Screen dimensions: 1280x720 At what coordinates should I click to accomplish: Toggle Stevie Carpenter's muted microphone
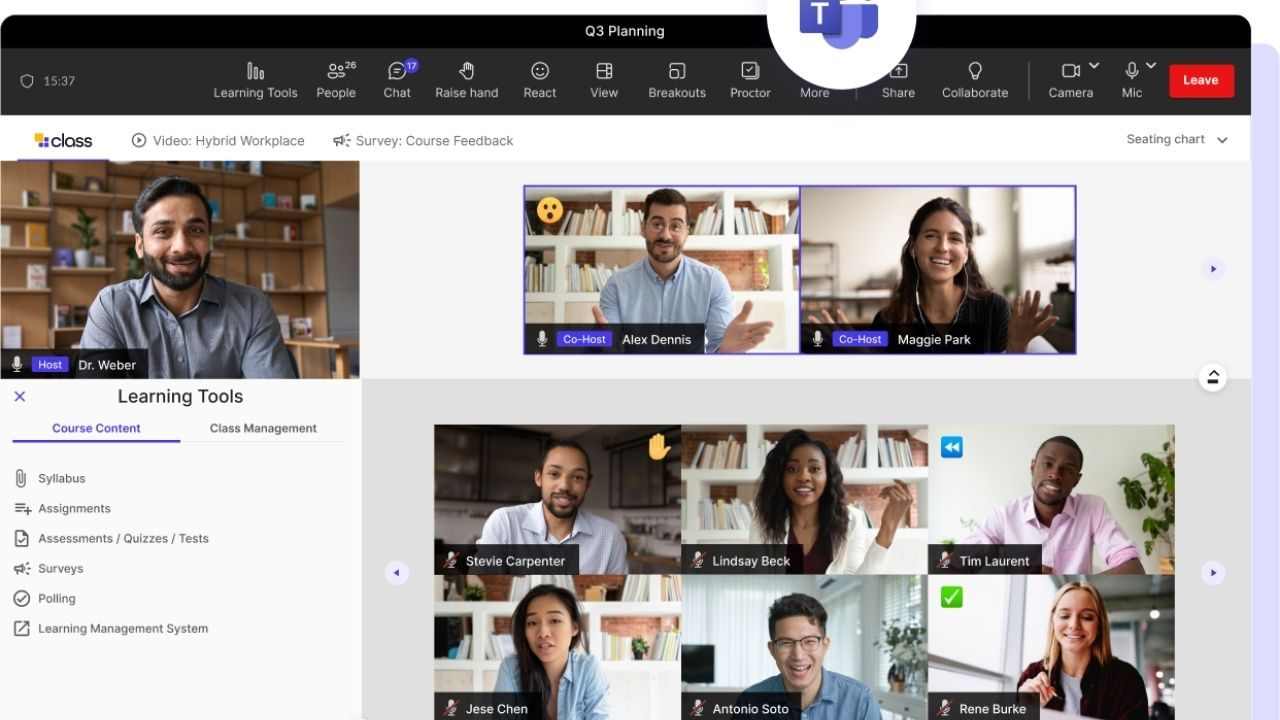[451, 561]
